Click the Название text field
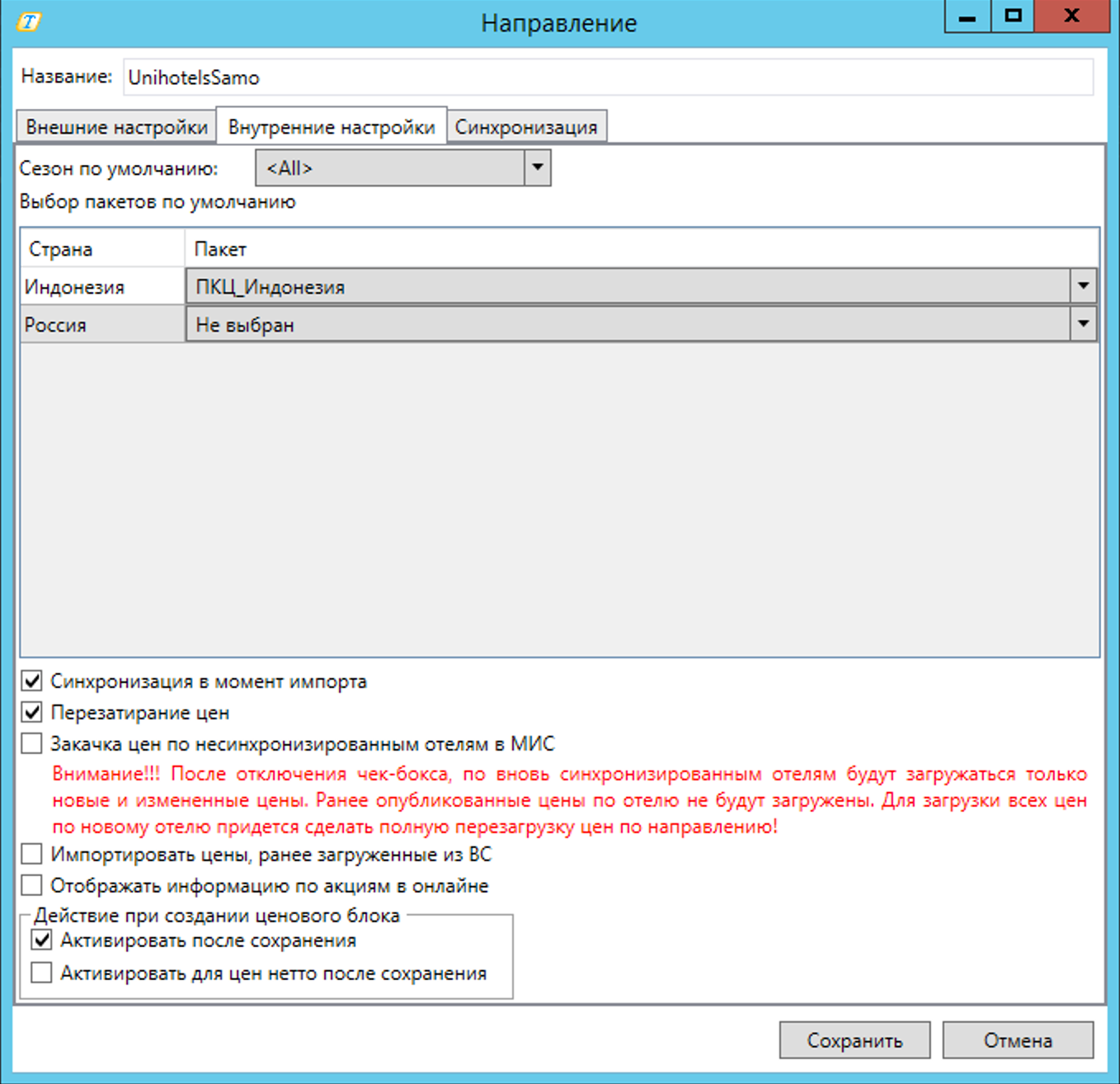1120x1084 pixels. tap(608, 78)
